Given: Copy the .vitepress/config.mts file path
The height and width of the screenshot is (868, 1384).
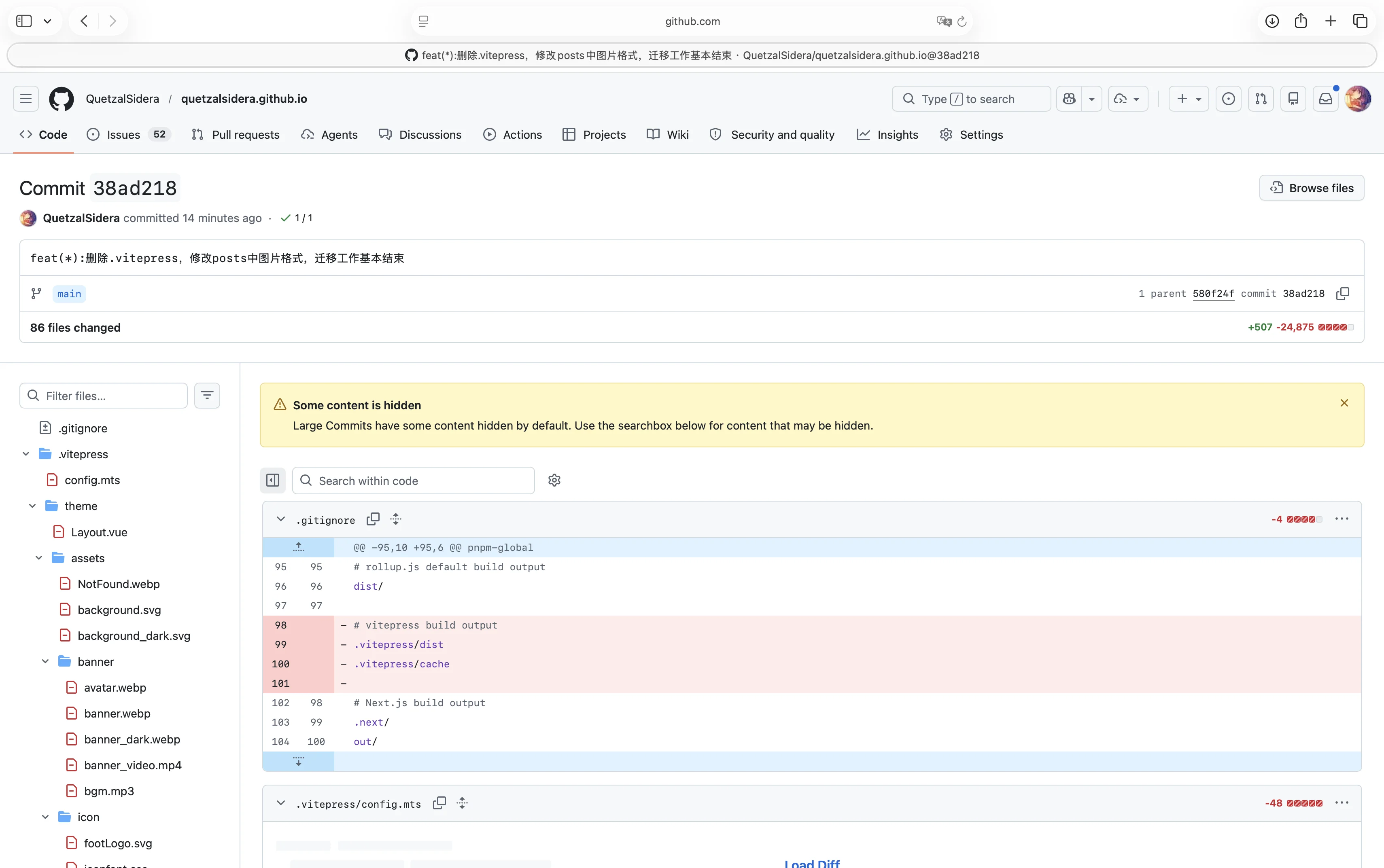Looking at the screenshot, I should [x=439, y=803].
